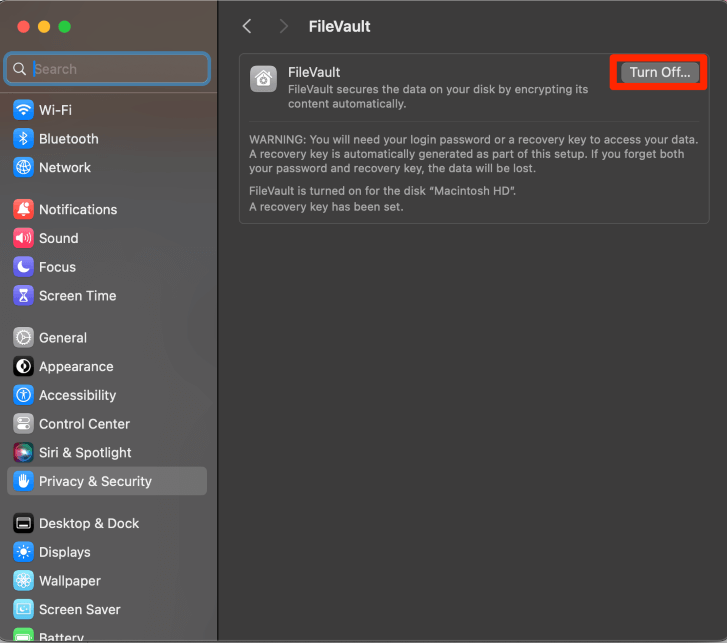The image size is (727, 643).
Task: Switch to Appearance settings
Action: point(76,367)
